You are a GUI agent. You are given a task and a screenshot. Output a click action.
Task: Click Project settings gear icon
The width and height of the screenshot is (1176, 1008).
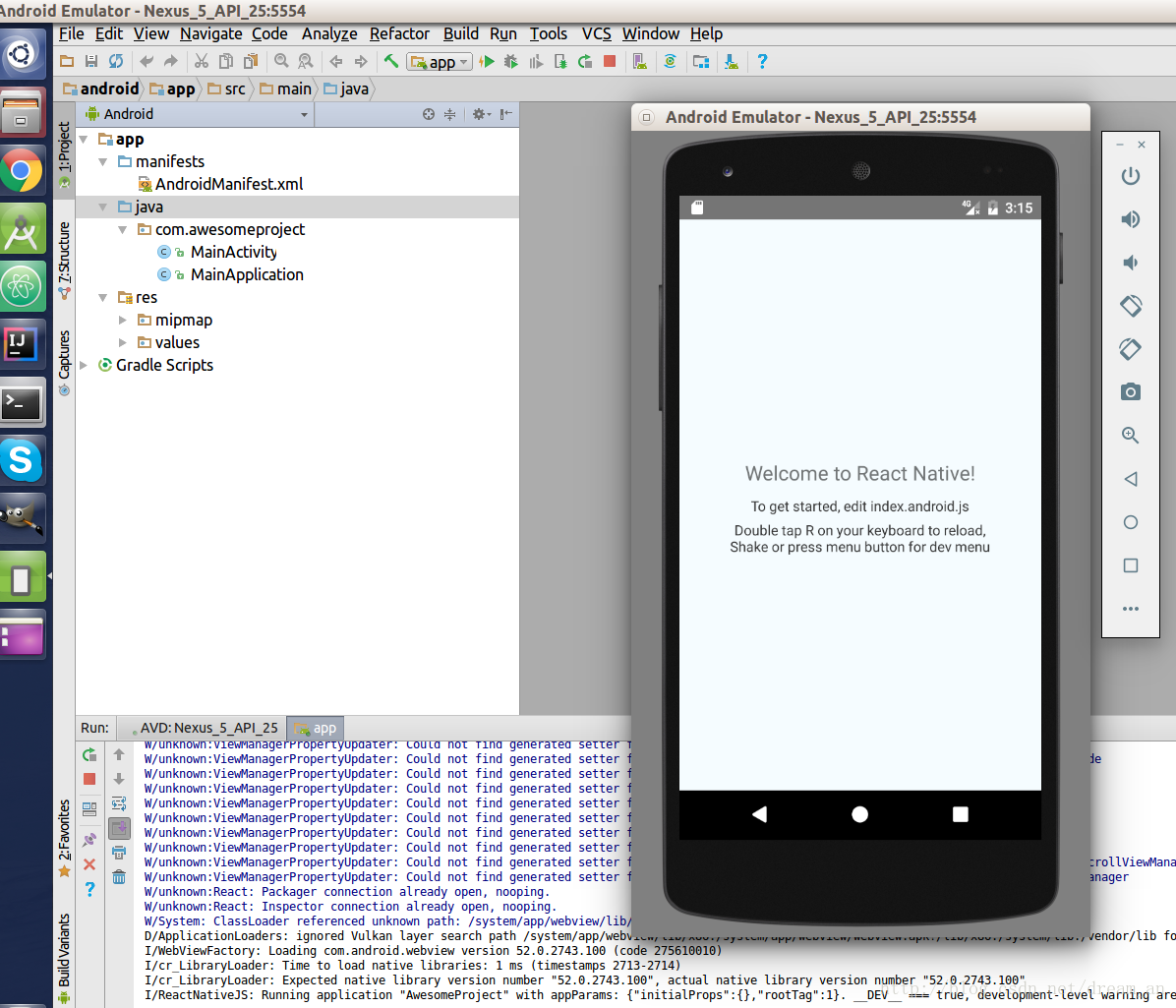coord(481,114)
